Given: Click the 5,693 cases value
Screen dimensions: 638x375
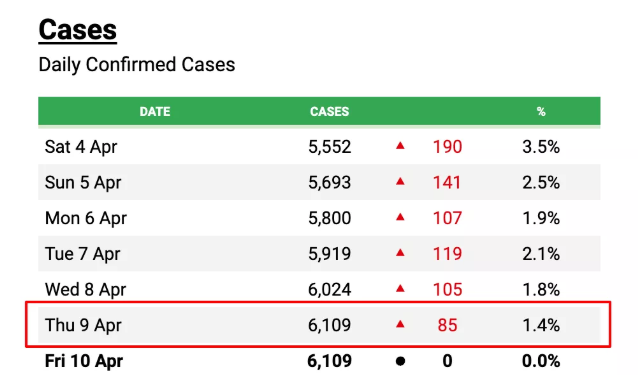Looking at the screenshot, I should click(329, 183).
